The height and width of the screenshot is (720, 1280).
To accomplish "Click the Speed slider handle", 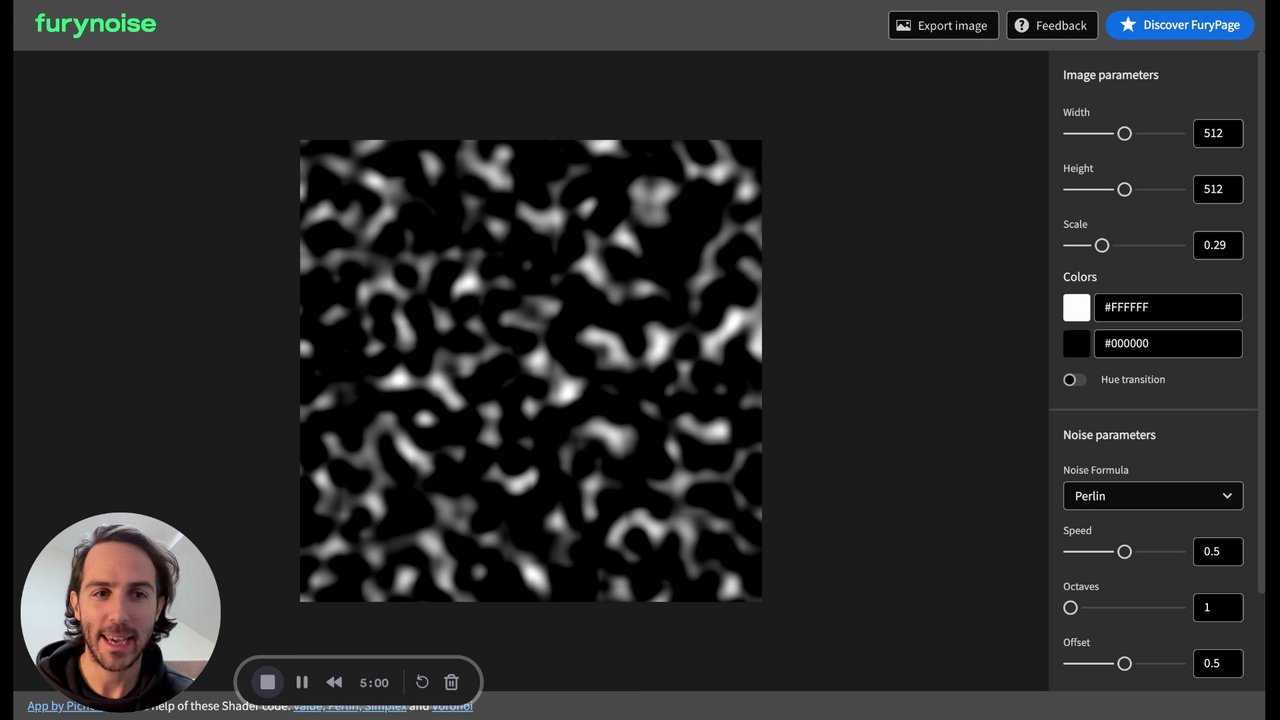I will pos(1124,551).
